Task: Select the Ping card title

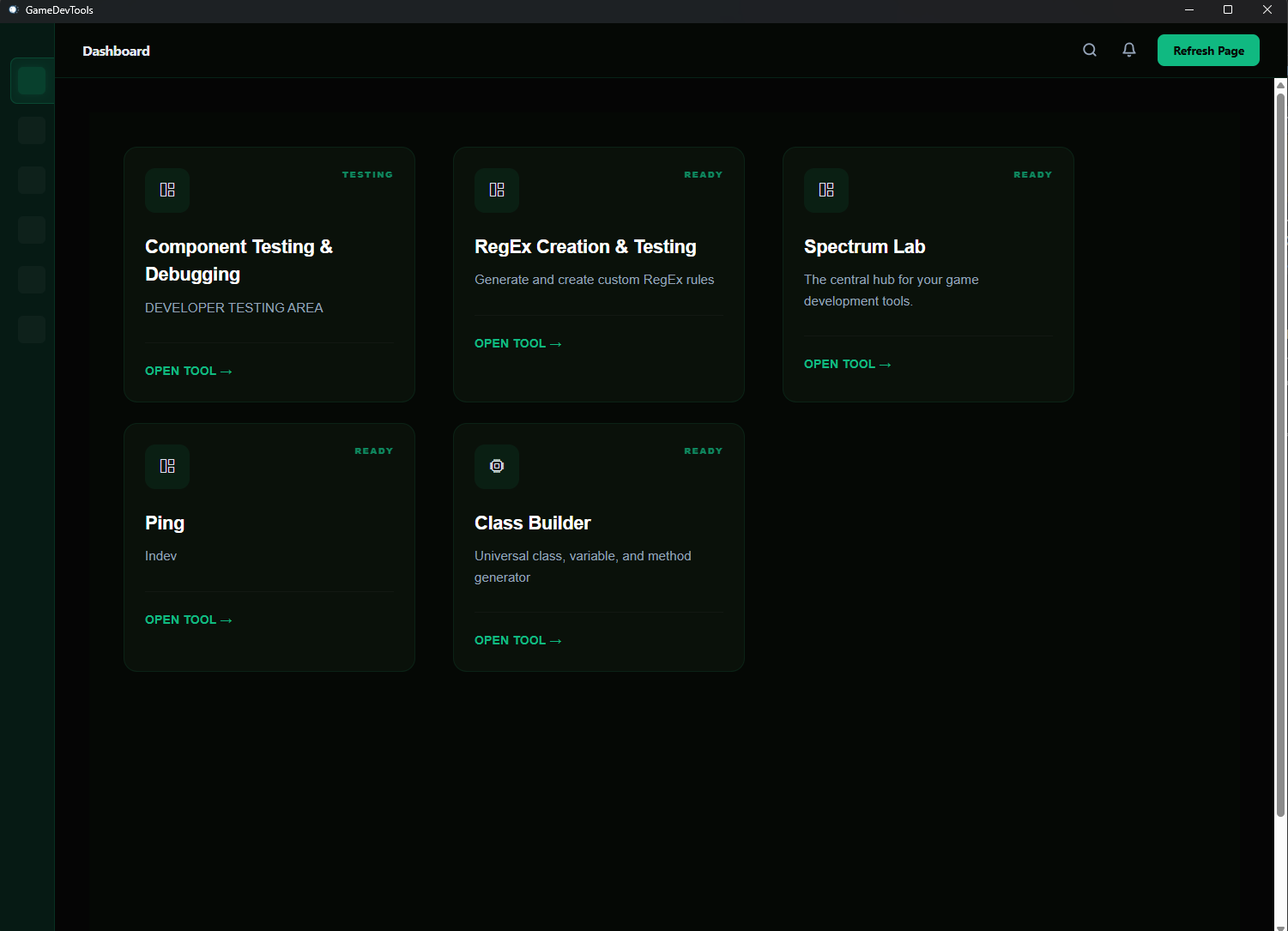Action: tap(165, 523)
